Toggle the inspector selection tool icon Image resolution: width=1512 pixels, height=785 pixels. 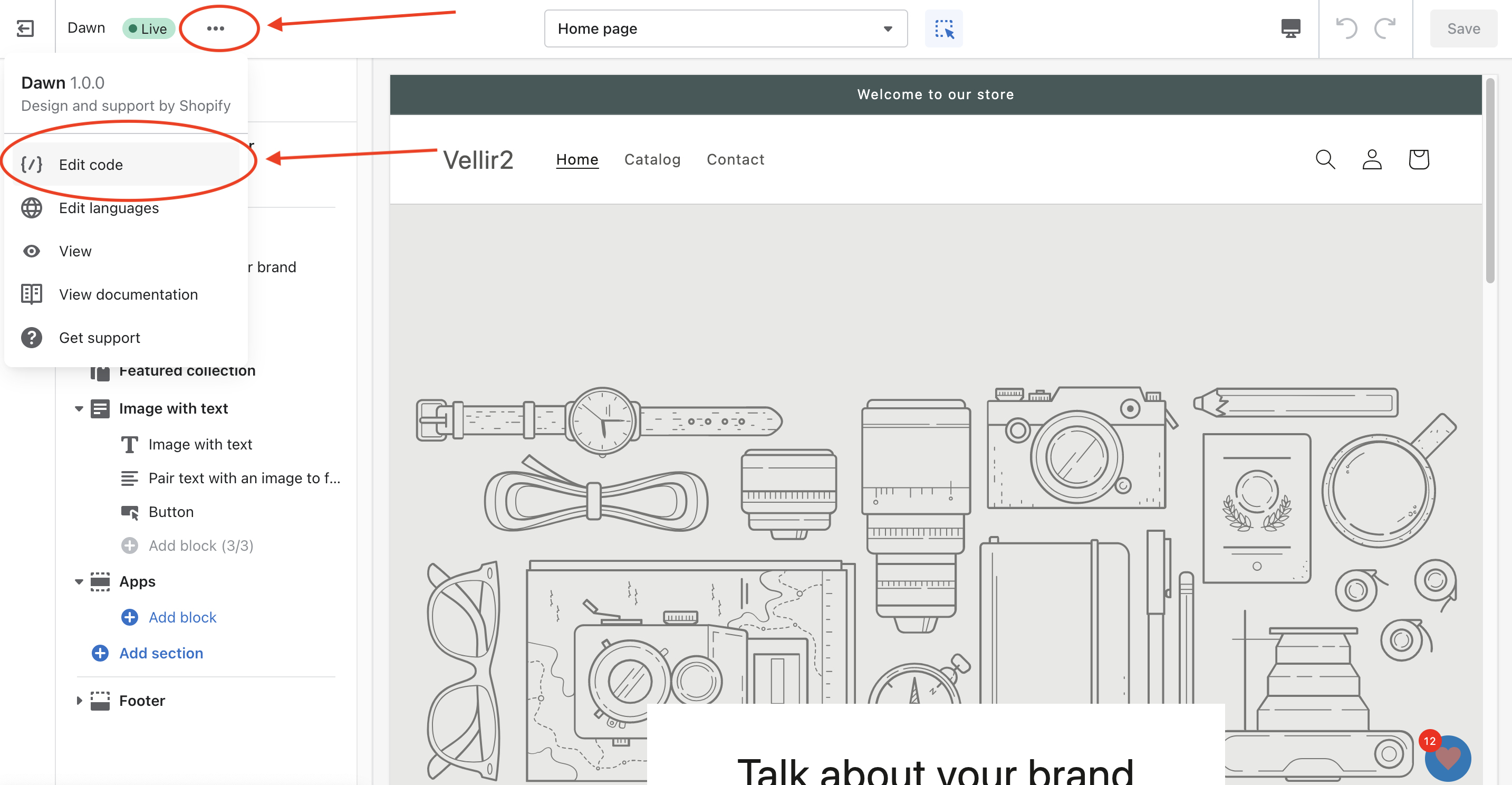(943, 28)
